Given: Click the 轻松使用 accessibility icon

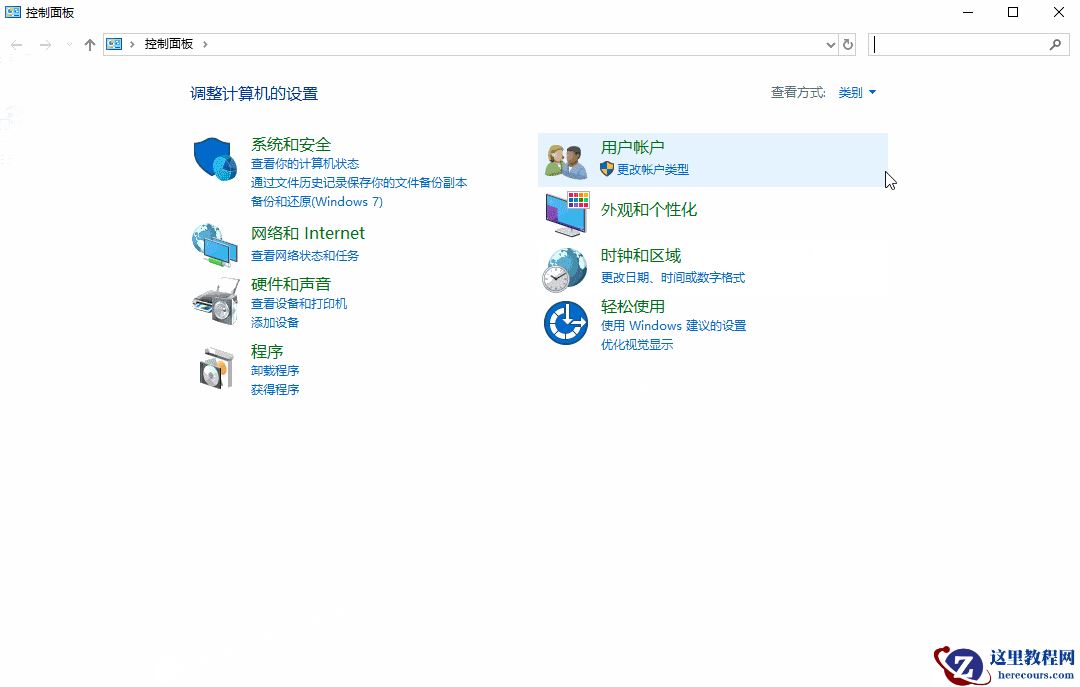Looking at the screenshot, I should [565, 322].
